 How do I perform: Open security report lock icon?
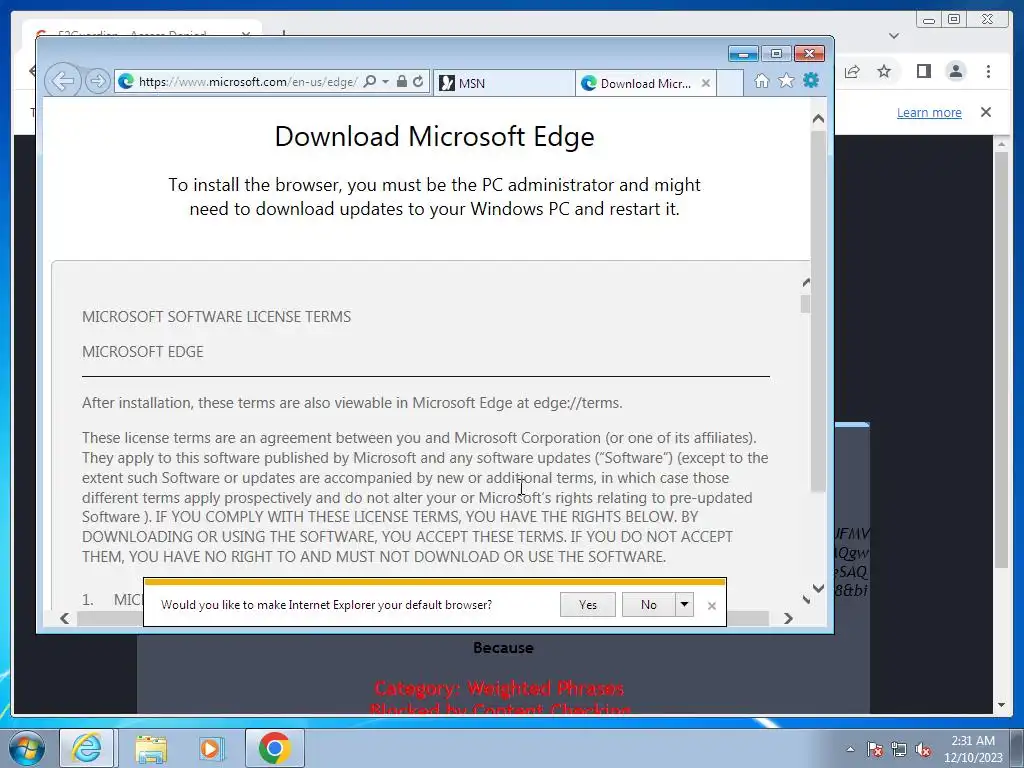click(402, 82)
